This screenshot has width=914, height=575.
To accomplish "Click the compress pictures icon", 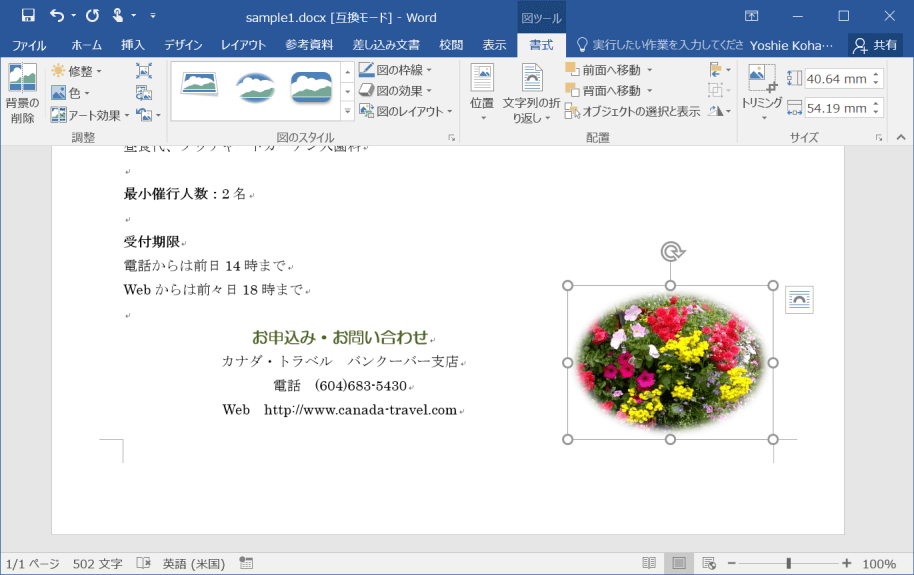I will pyautogui.click(x=144, y=71).
